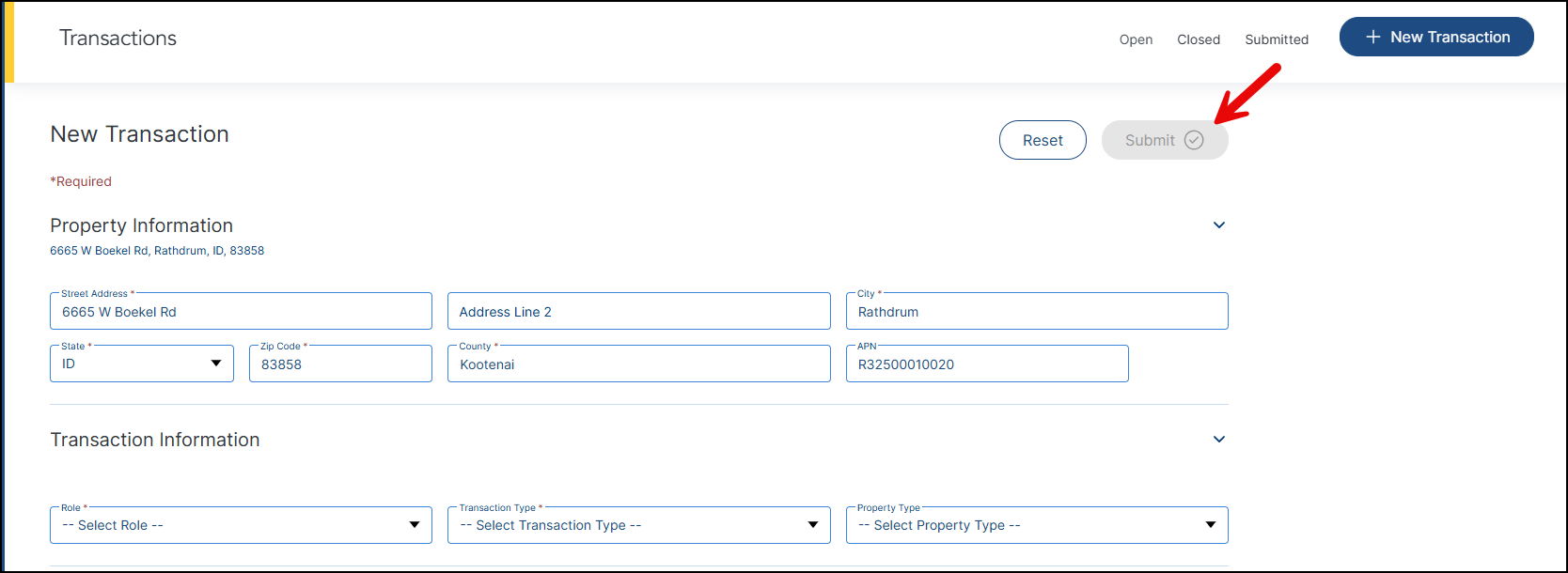Screen dimensions: 1568x573
Task: Switch to the Submitted transactions tab
Action: pos(1277,39)
